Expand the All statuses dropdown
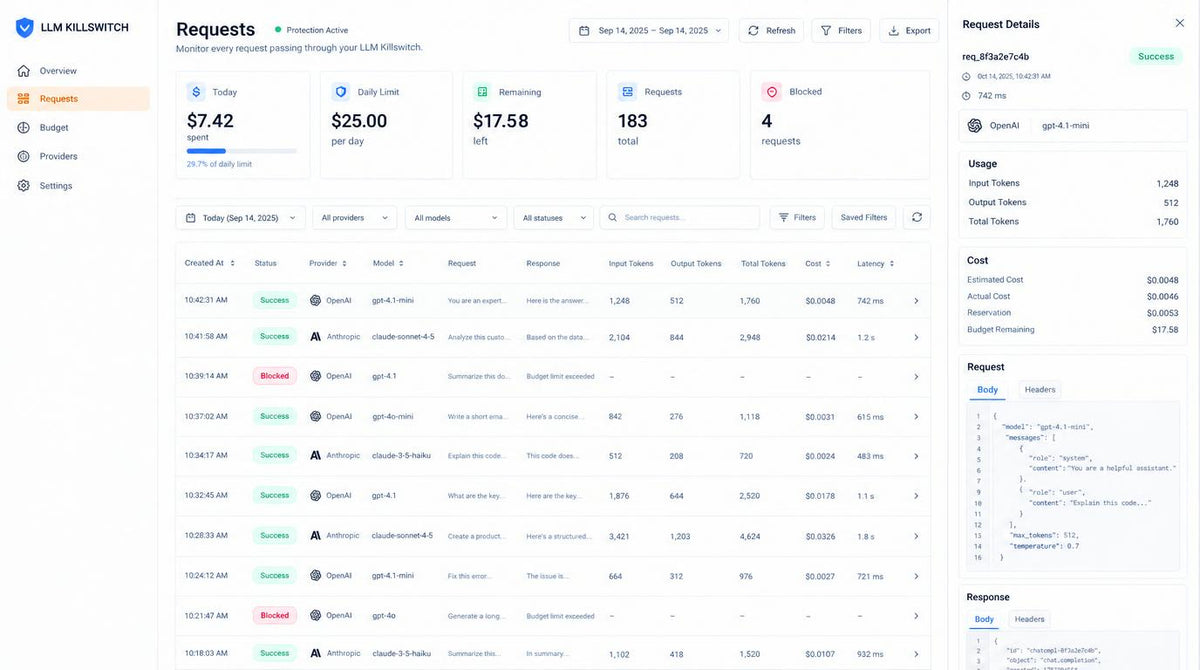Viewport: 1200px width, 670px height. [x=554, y=218]
